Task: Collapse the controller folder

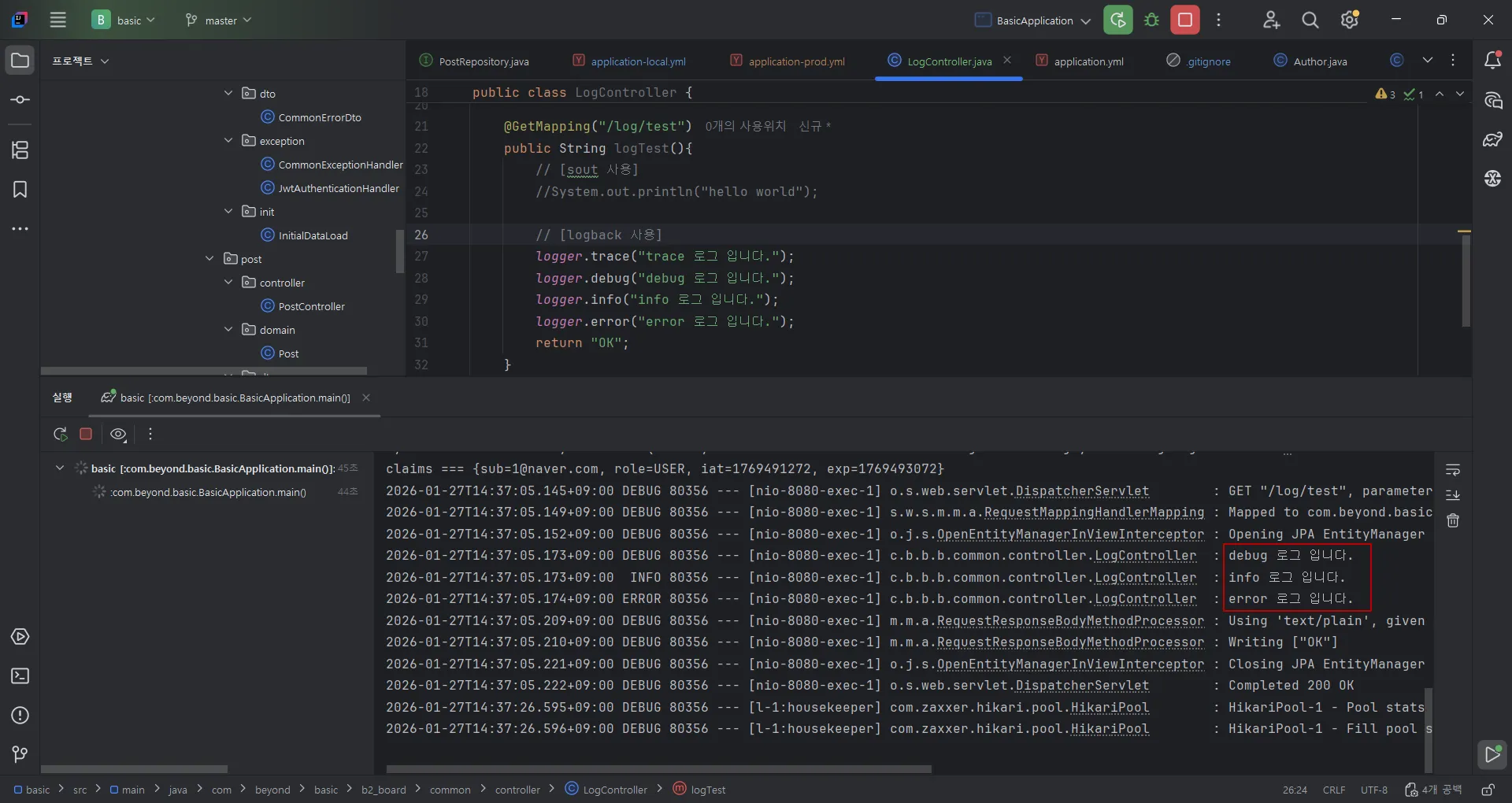Action: [x=228, y=282]
